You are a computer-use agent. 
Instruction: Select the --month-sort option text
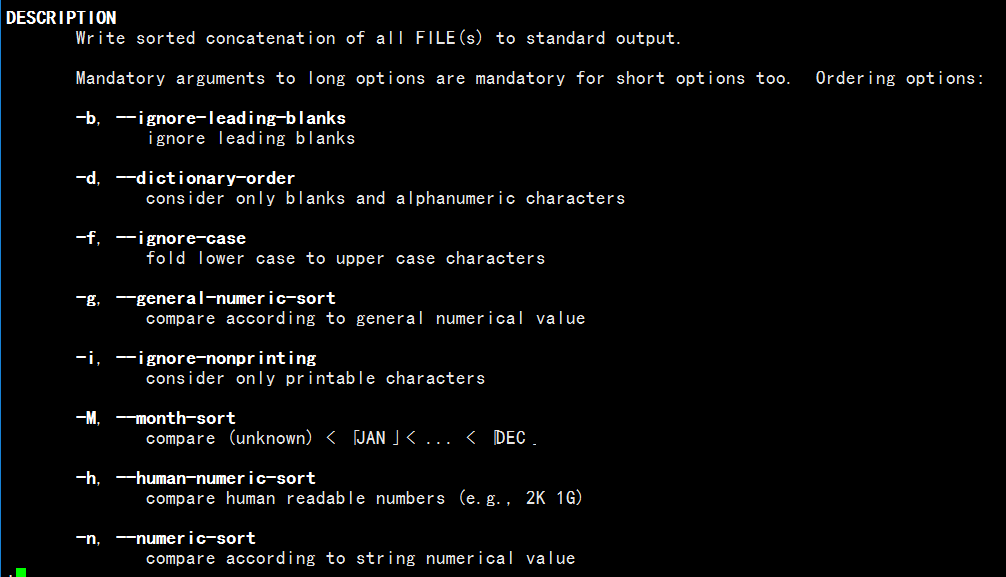point(176,418)
